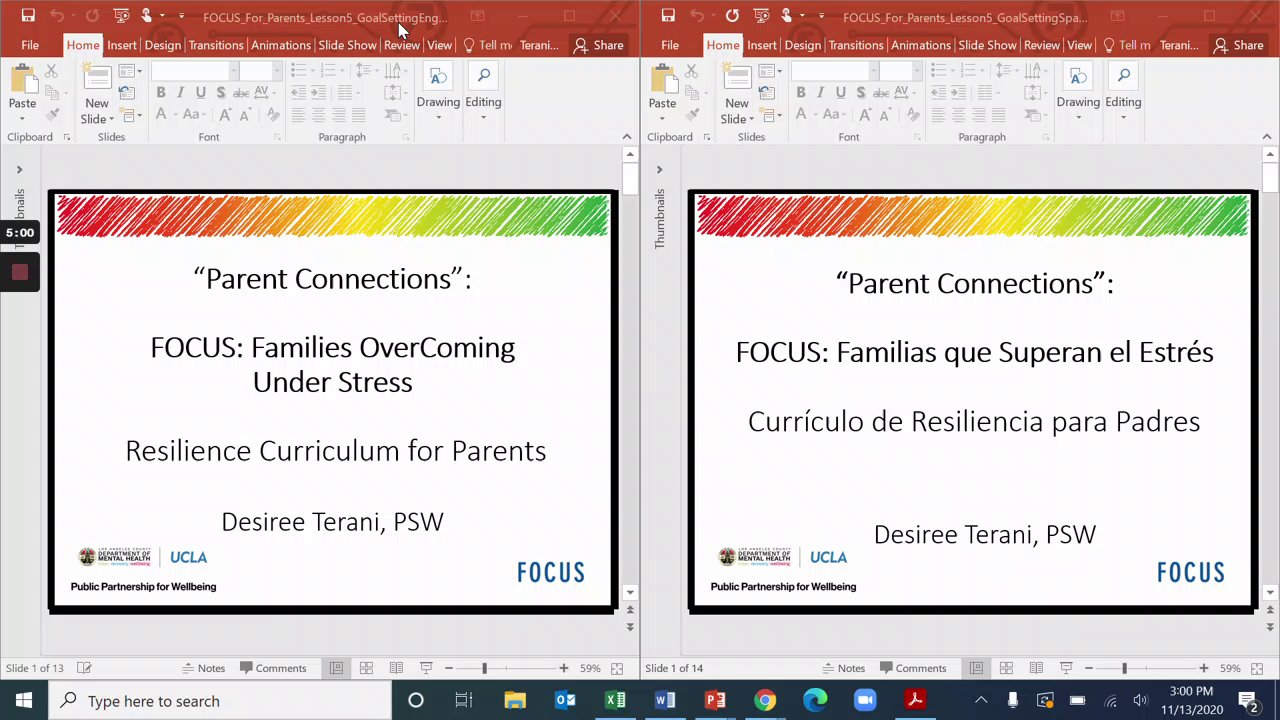Click Share button in English window

[598, 45]
